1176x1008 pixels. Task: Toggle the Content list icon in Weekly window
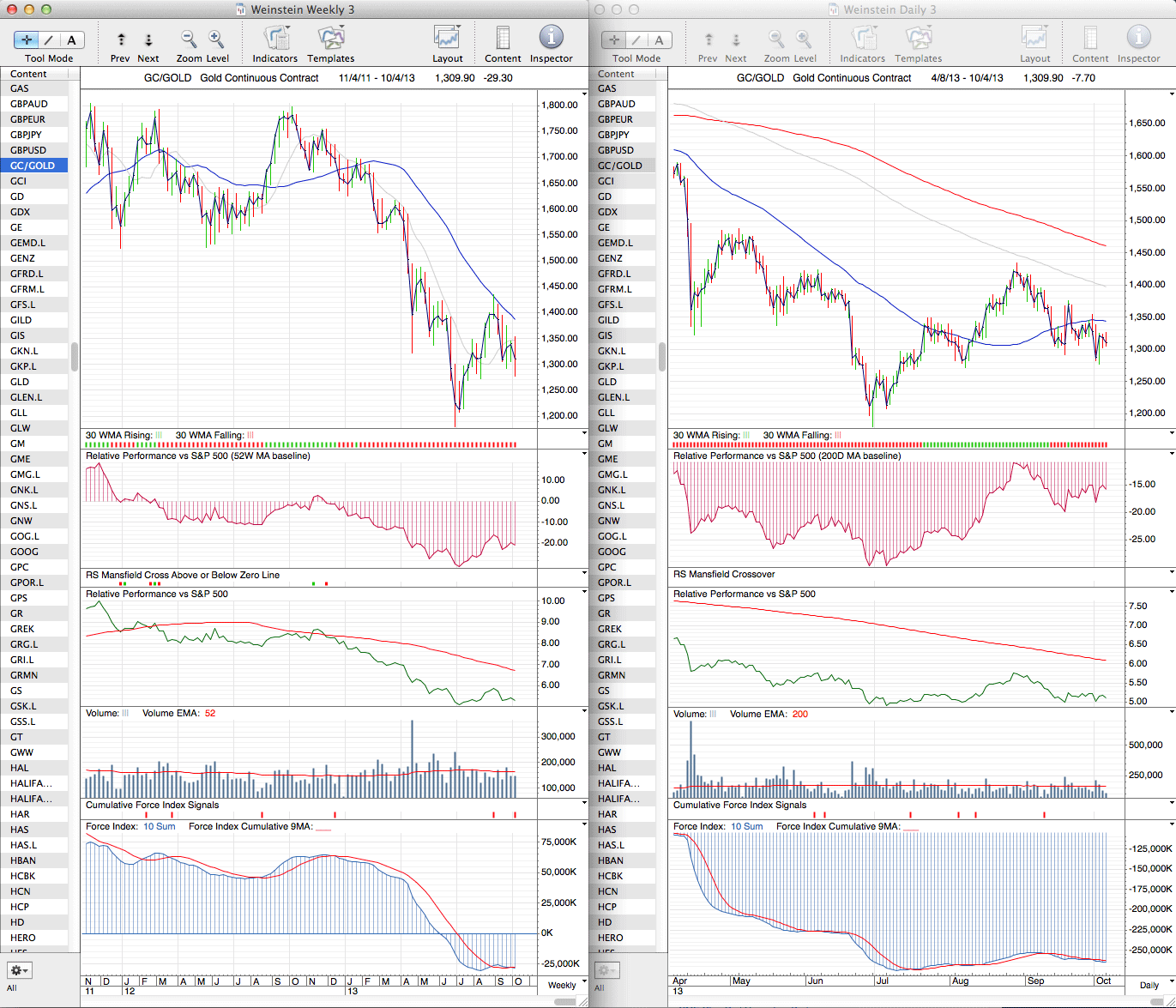pos(503,39)
